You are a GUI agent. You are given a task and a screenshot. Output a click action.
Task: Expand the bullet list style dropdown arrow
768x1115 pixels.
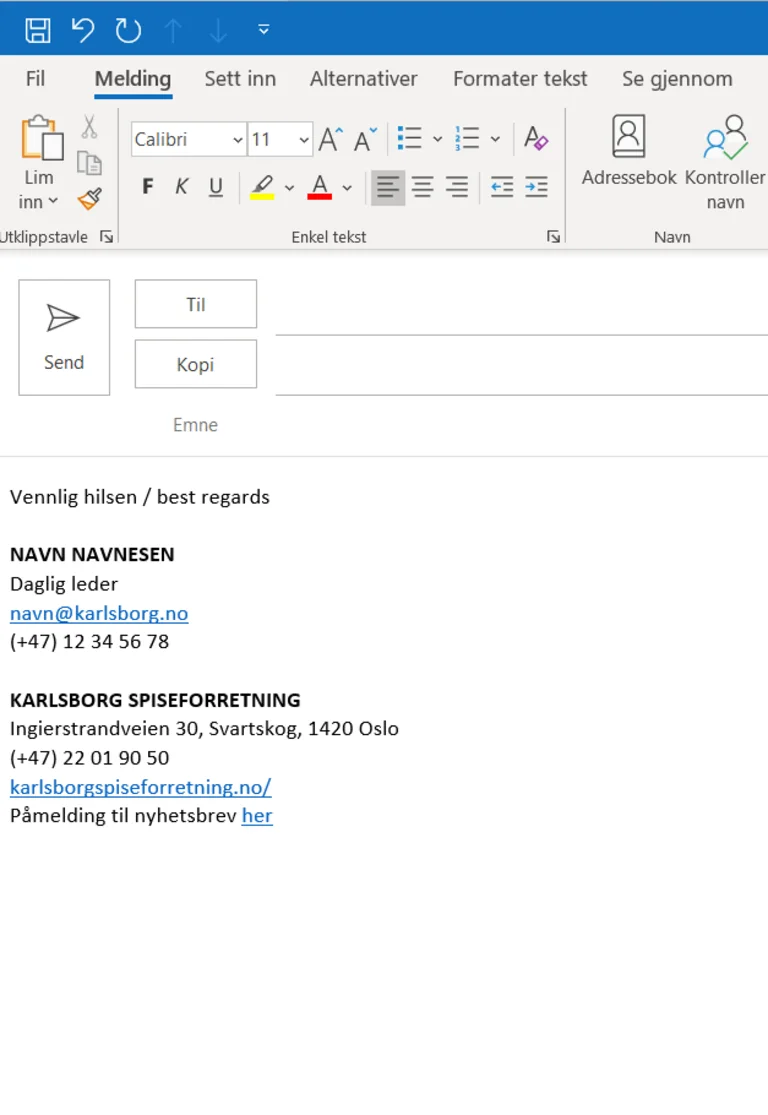[437, 140]
